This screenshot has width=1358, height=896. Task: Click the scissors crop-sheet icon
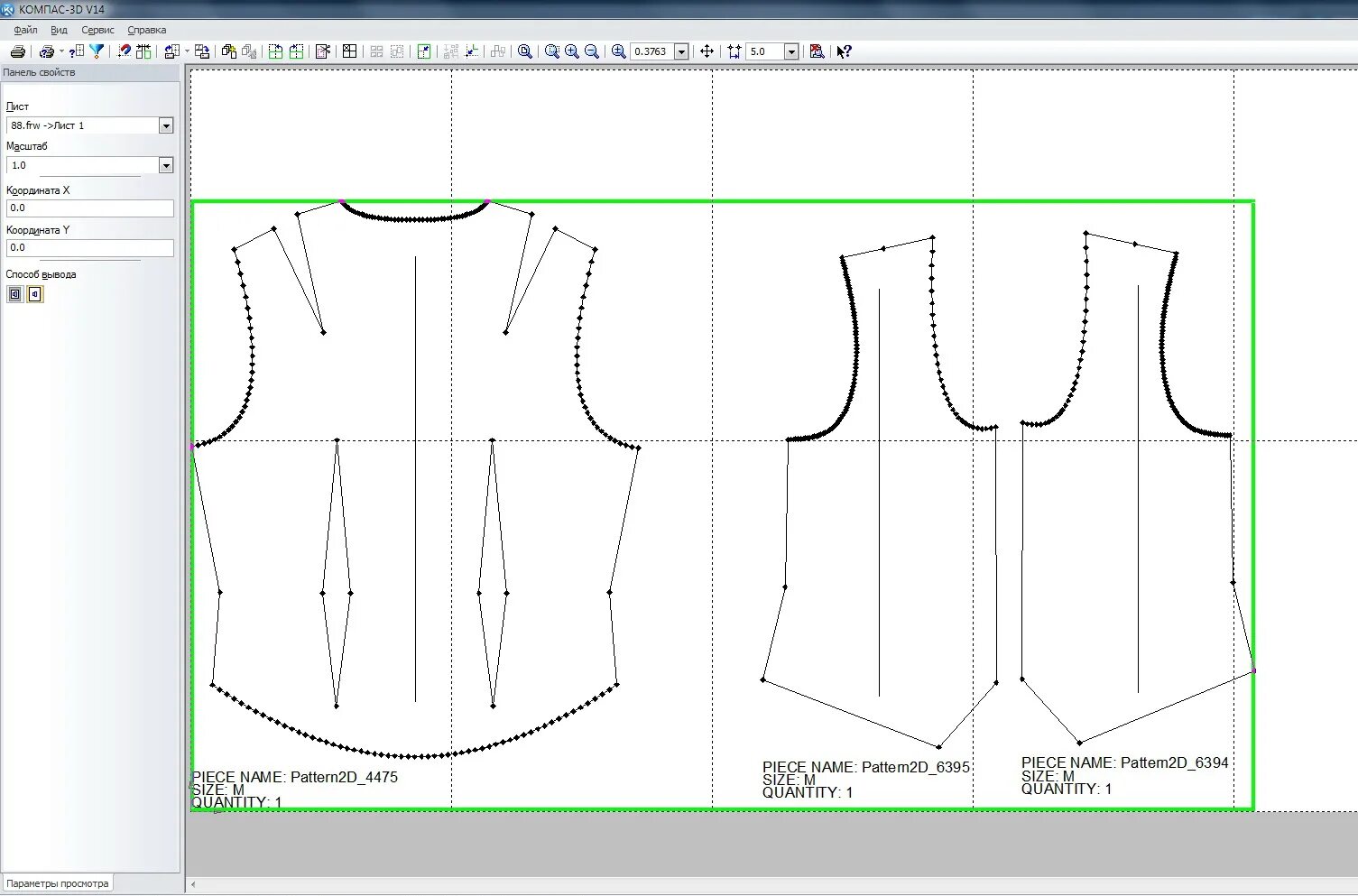point(323,51)
